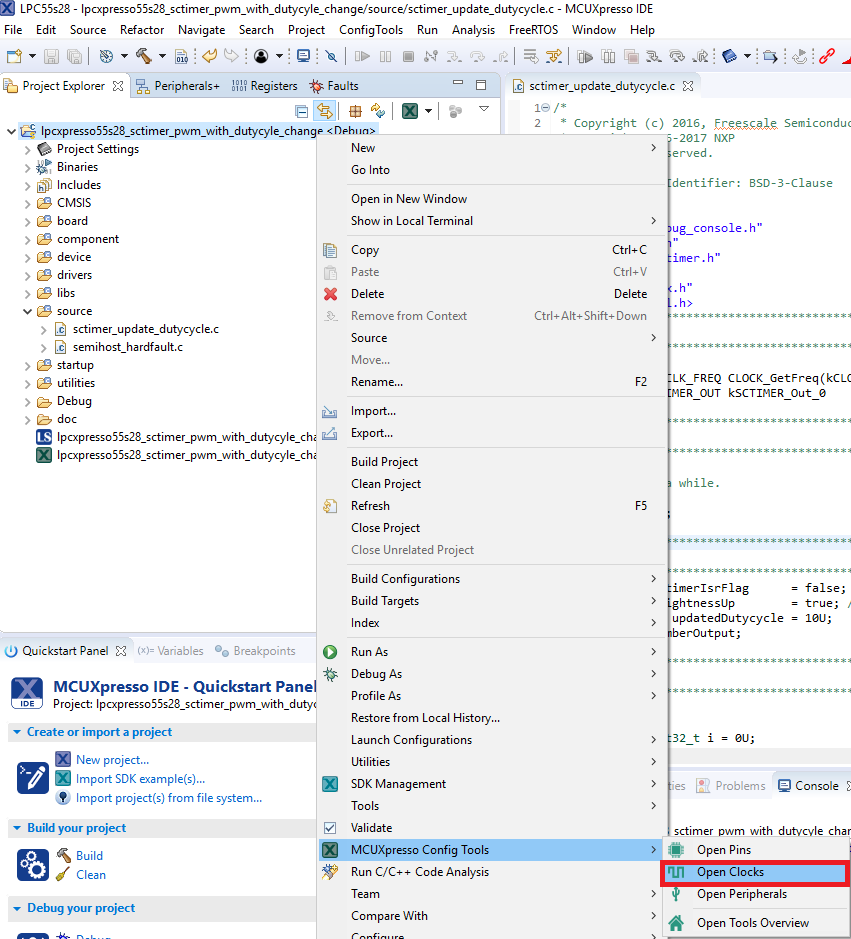Click the Run As green play icon

pyautogui.click(x=330, y=652)
